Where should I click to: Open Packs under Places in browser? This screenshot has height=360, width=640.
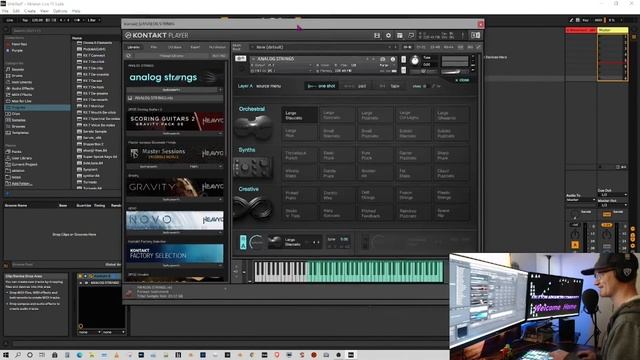click(16, 151)
